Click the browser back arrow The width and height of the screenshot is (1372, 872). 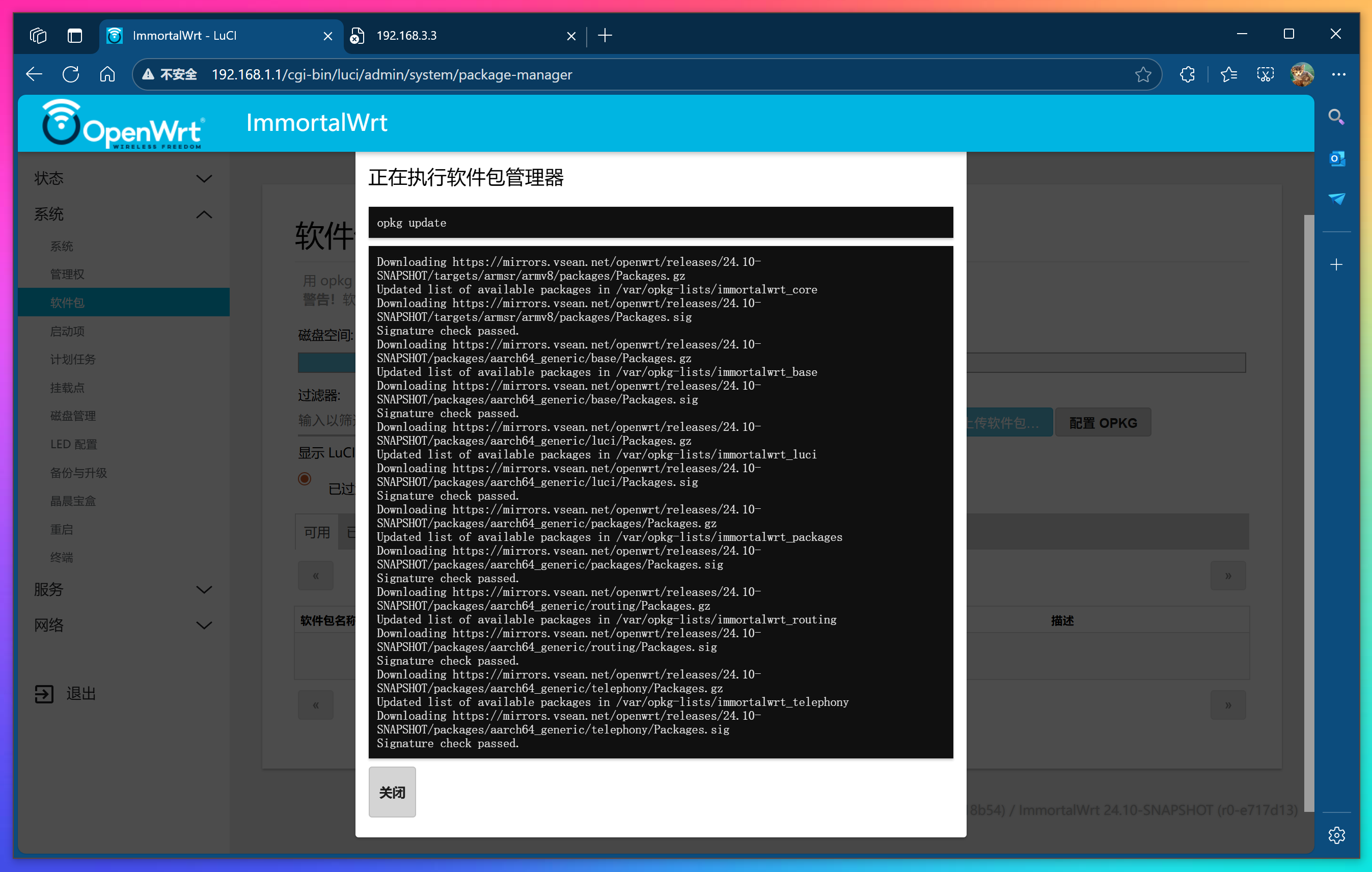[x=34, y=74]
